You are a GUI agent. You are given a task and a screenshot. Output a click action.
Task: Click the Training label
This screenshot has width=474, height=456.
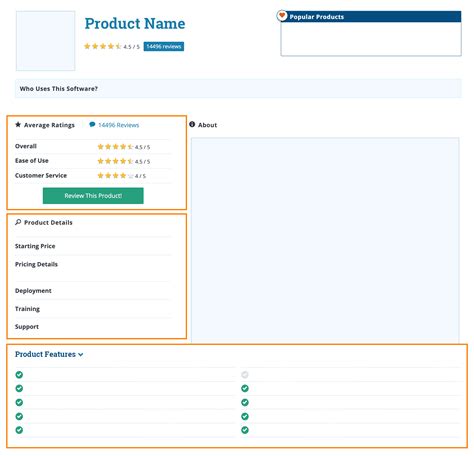click(x=27, y=309)
